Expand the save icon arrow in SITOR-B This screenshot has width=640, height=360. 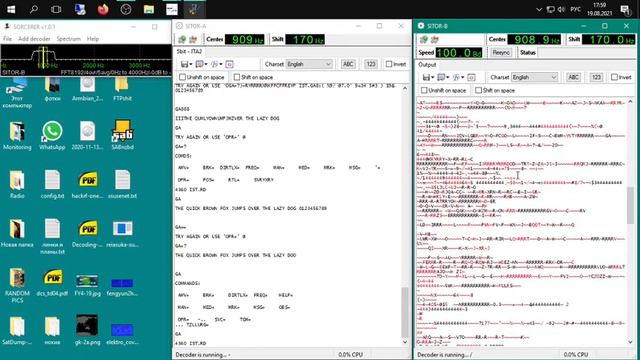click(x=432, y=78)
